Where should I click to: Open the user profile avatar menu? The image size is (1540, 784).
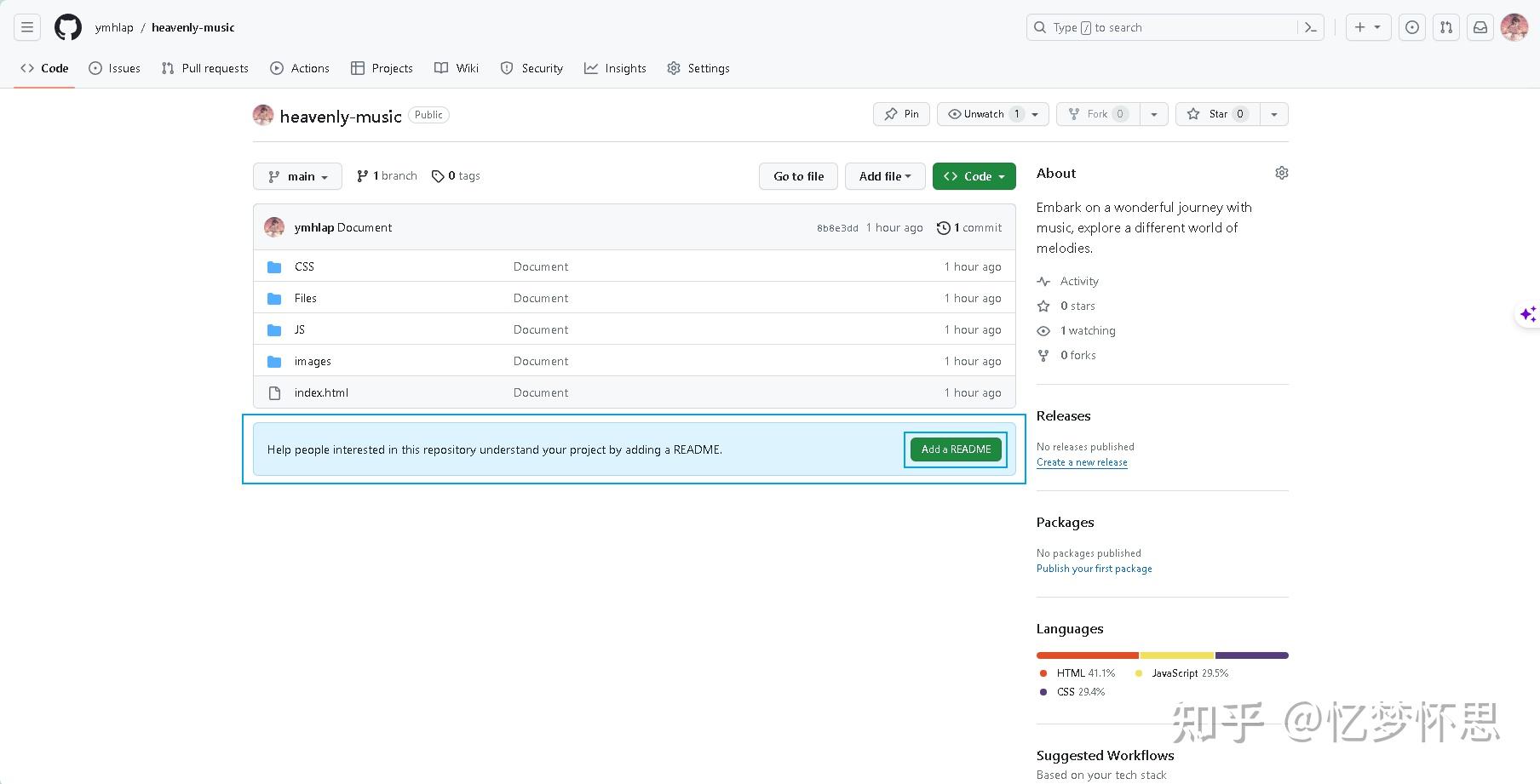[1514, 27]
